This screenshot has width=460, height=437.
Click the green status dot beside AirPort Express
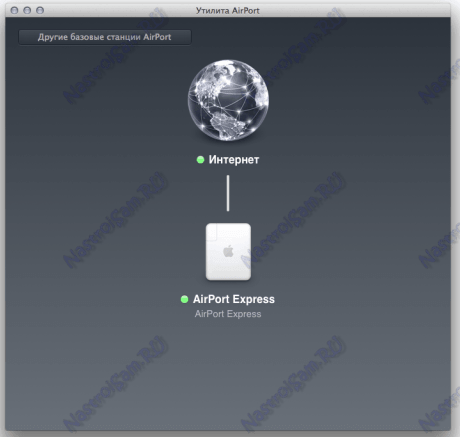click(184, 299)
